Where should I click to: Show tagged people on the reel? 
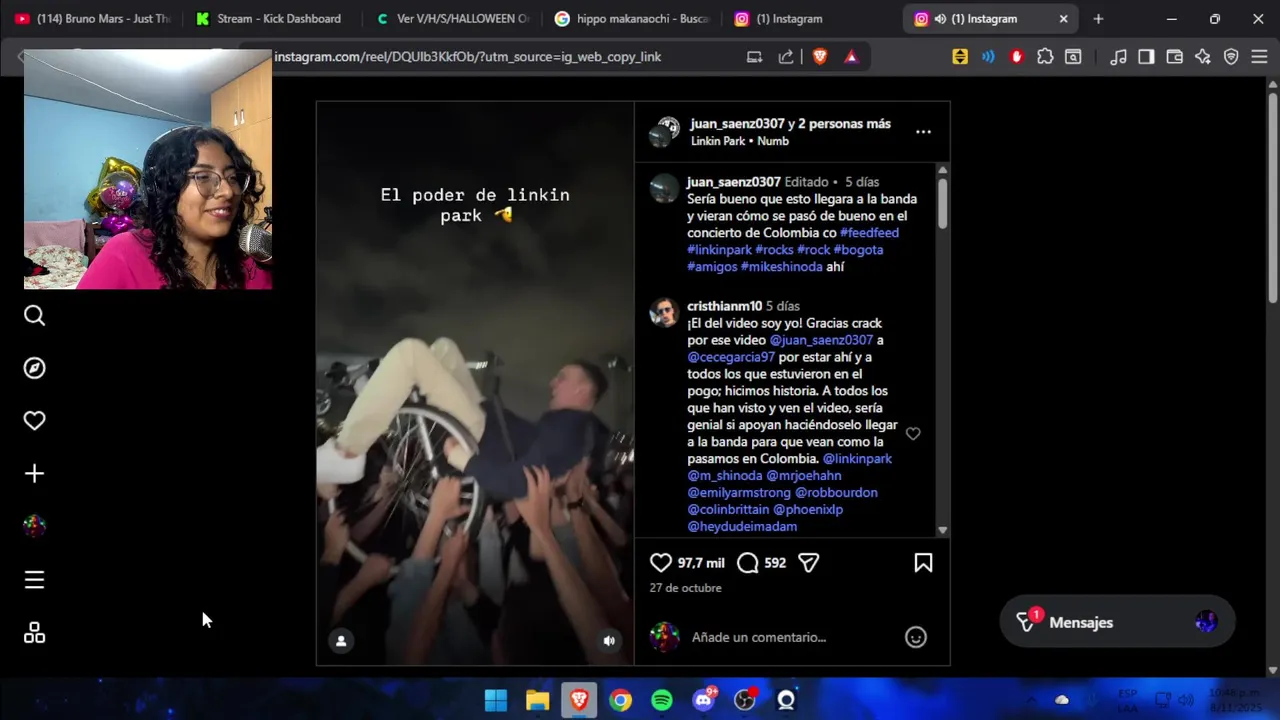[x=341, y=641]
